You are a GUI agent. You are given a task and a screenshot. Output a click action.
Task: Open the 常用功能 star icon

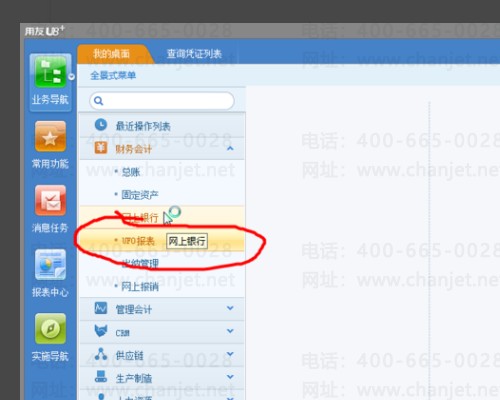(x=50, y=137)
